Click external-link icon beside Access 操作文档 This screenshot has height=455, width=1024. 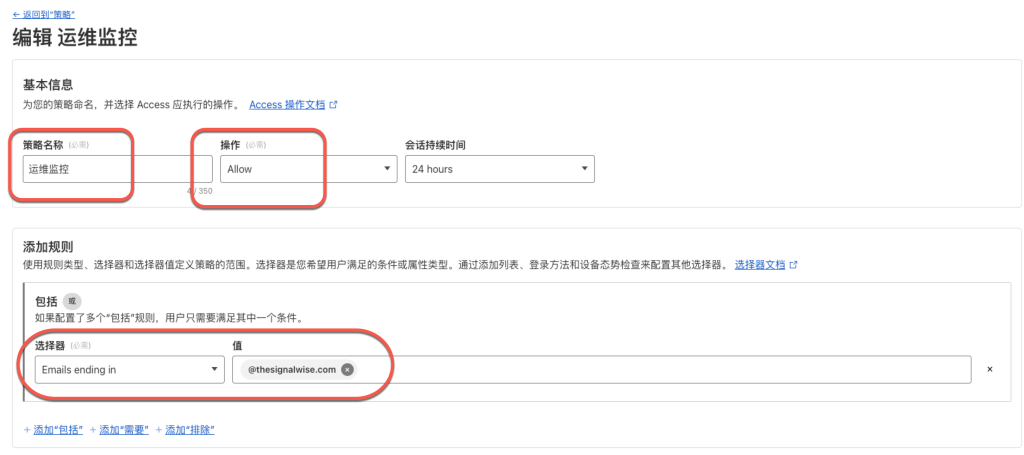pos(334,104)
